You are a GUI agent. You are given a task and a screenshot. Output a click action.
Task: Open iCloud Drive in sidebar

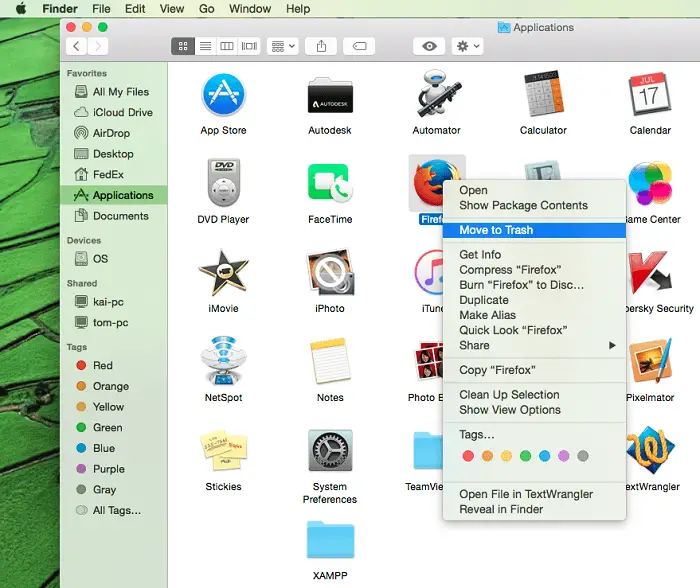point(113,113)
